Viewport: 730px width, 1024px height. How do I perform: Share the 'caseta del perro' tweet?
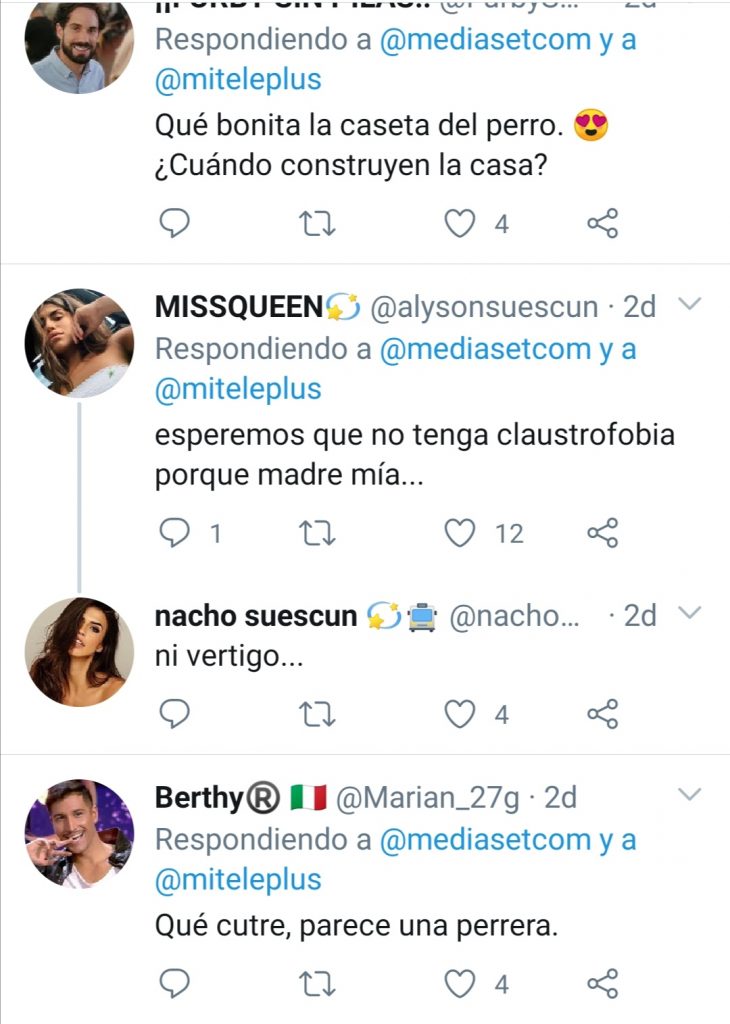[602, 224]
